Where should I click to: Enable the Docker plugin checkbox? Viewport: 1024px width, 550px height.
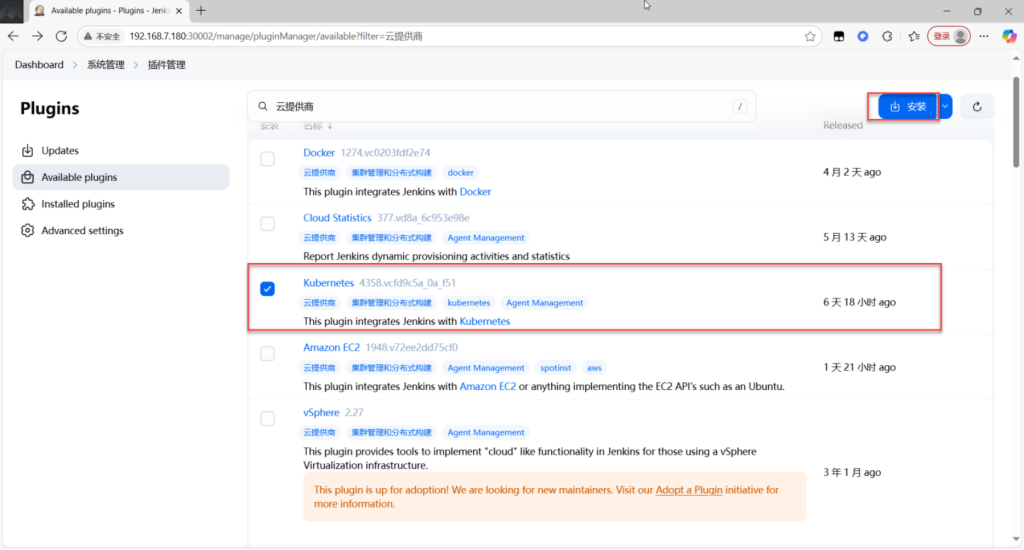pos(267,159)
